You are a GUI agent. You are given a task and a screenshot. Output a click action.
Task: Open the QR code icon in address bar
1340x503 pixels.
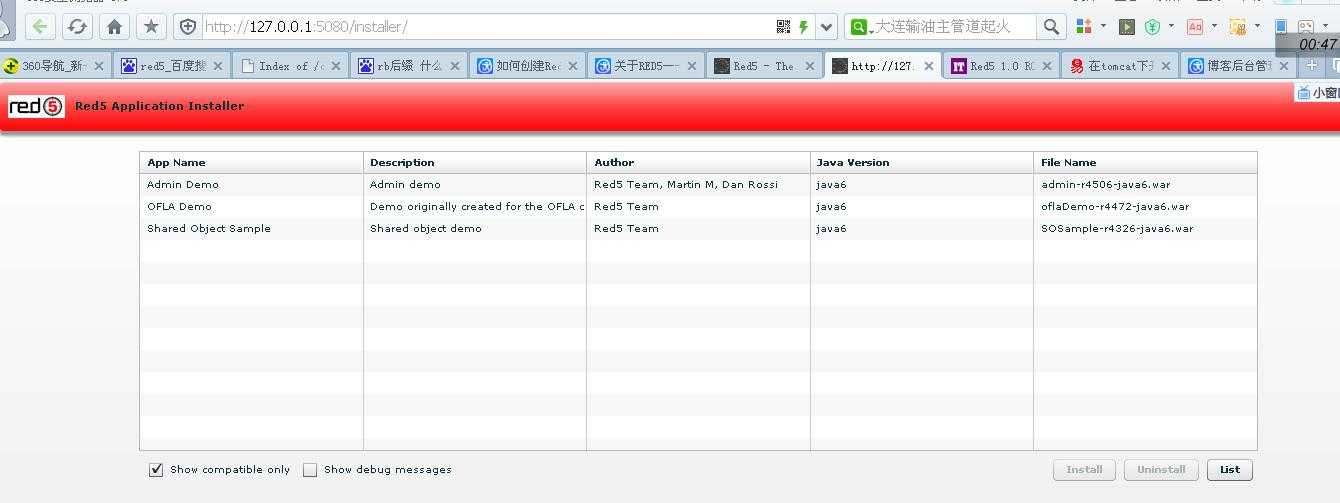pos(783,27)
